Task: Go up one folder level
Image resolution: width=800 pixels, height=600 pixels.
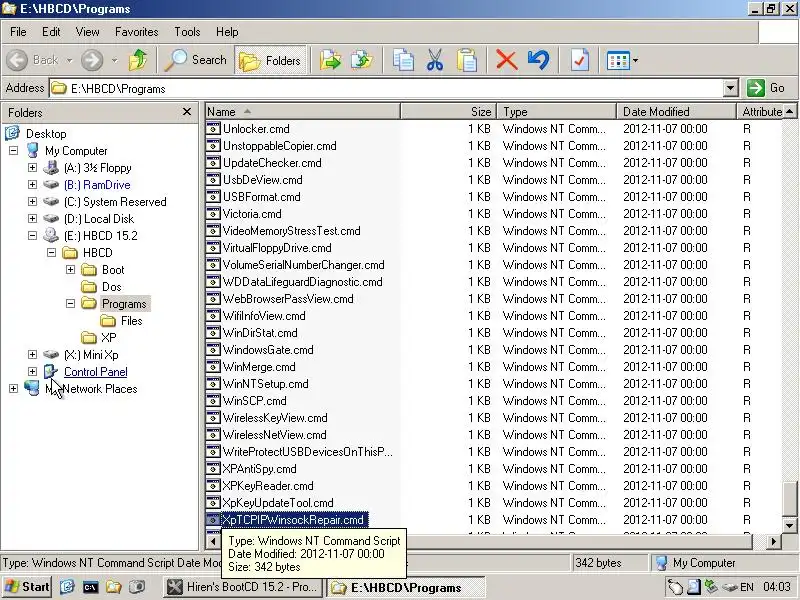Action: [137, 60]
